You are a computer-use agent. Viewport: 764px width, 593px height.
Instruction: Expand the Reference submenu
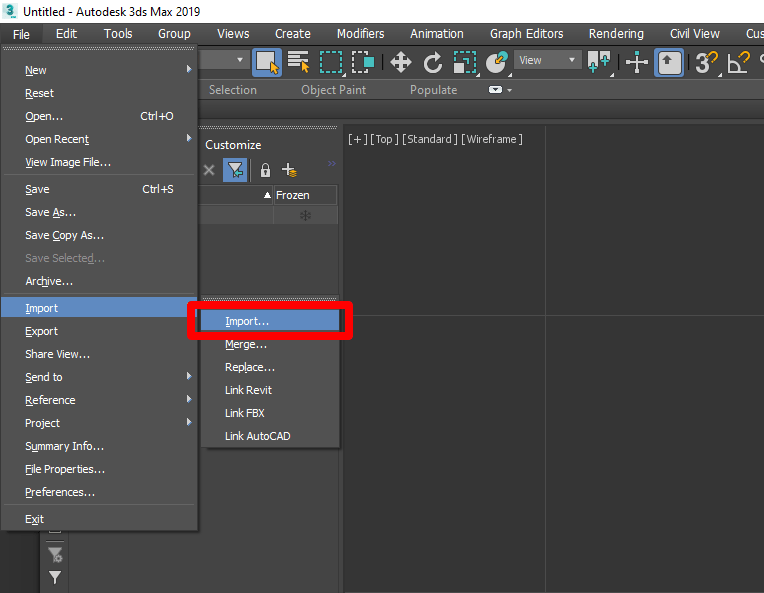99,400
